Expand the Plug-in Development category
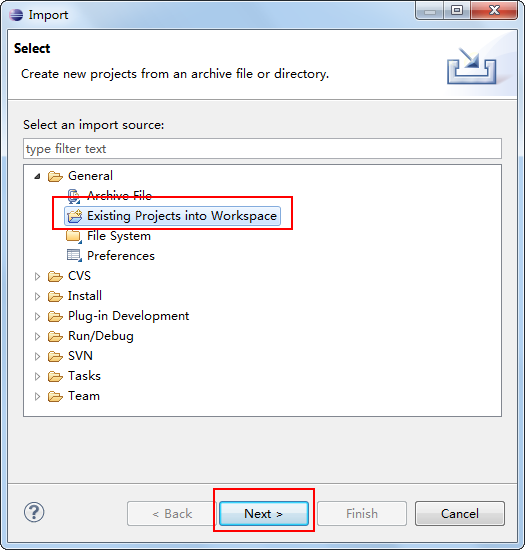 click(x=37, y=316)
